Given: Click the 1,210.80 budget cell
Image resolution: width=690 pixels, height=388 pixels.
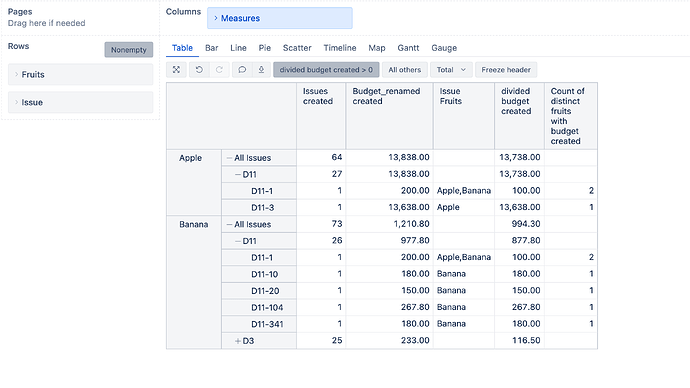Looking at the screenshot, I should click(x=389, y=224).
